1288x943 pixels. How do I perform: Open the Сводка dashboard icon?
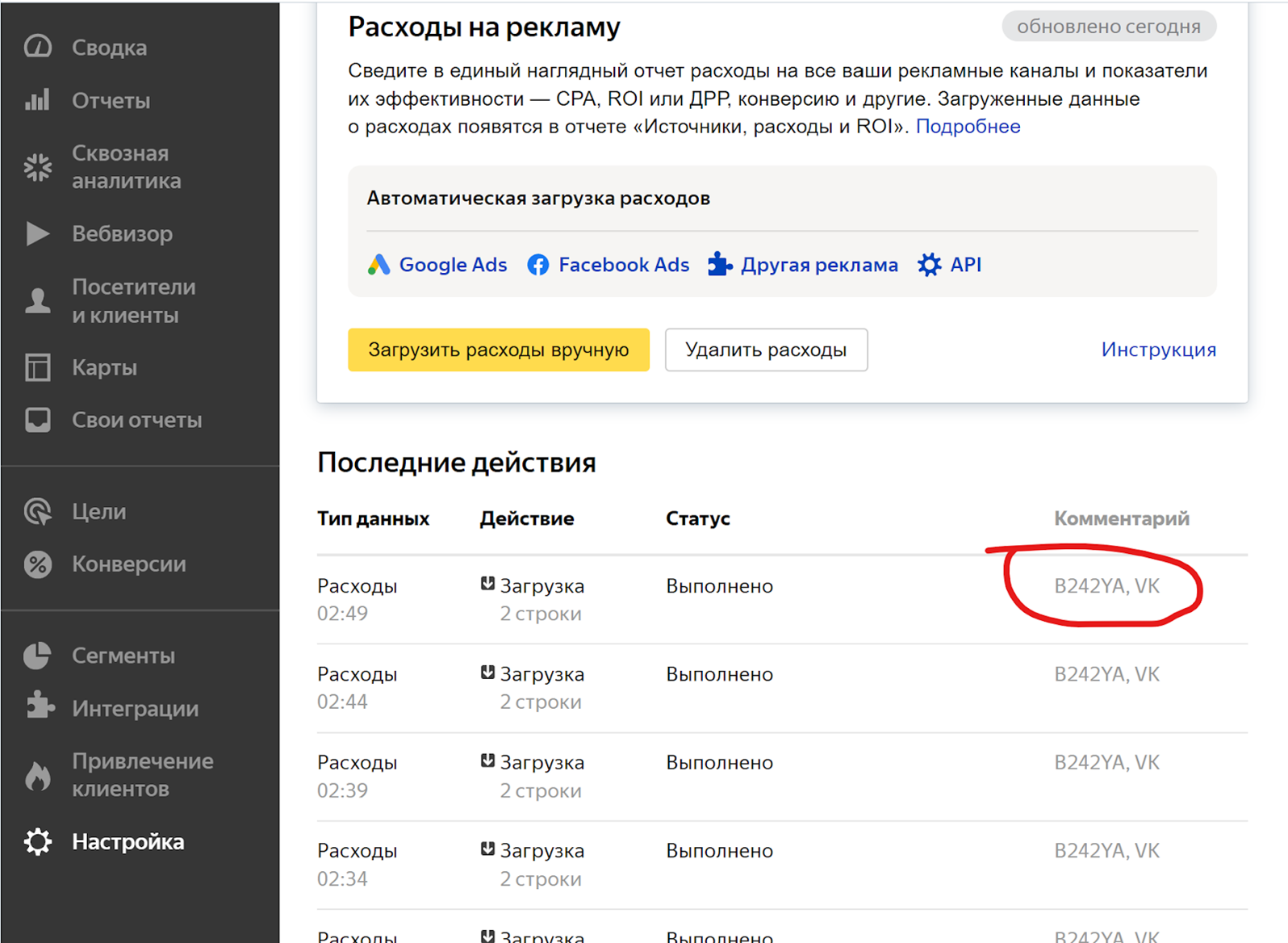pyautogui.click(x=38, y=47)
